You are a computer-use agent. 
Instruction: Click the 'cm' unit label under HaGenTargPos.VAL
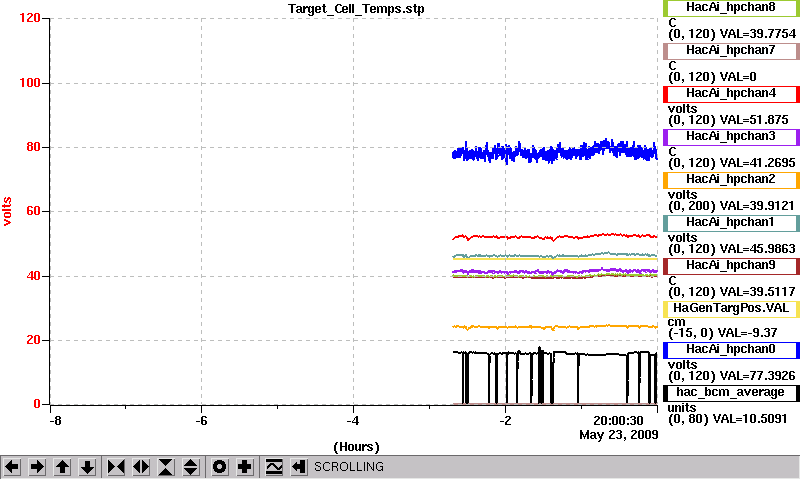point(677,322)
